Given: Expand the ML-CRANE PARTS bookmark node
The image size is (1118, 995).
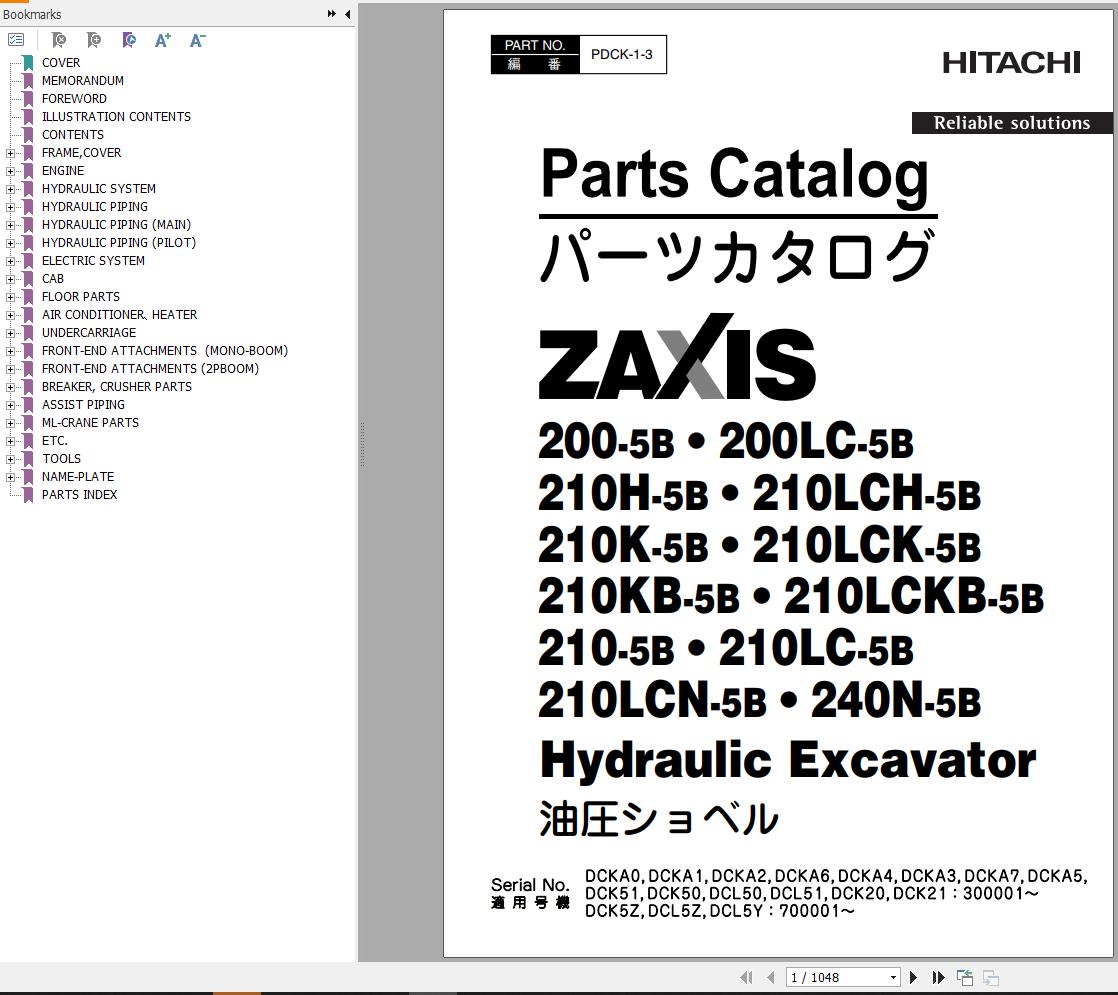Looking at the screenshot, I should tap(10, 423).
